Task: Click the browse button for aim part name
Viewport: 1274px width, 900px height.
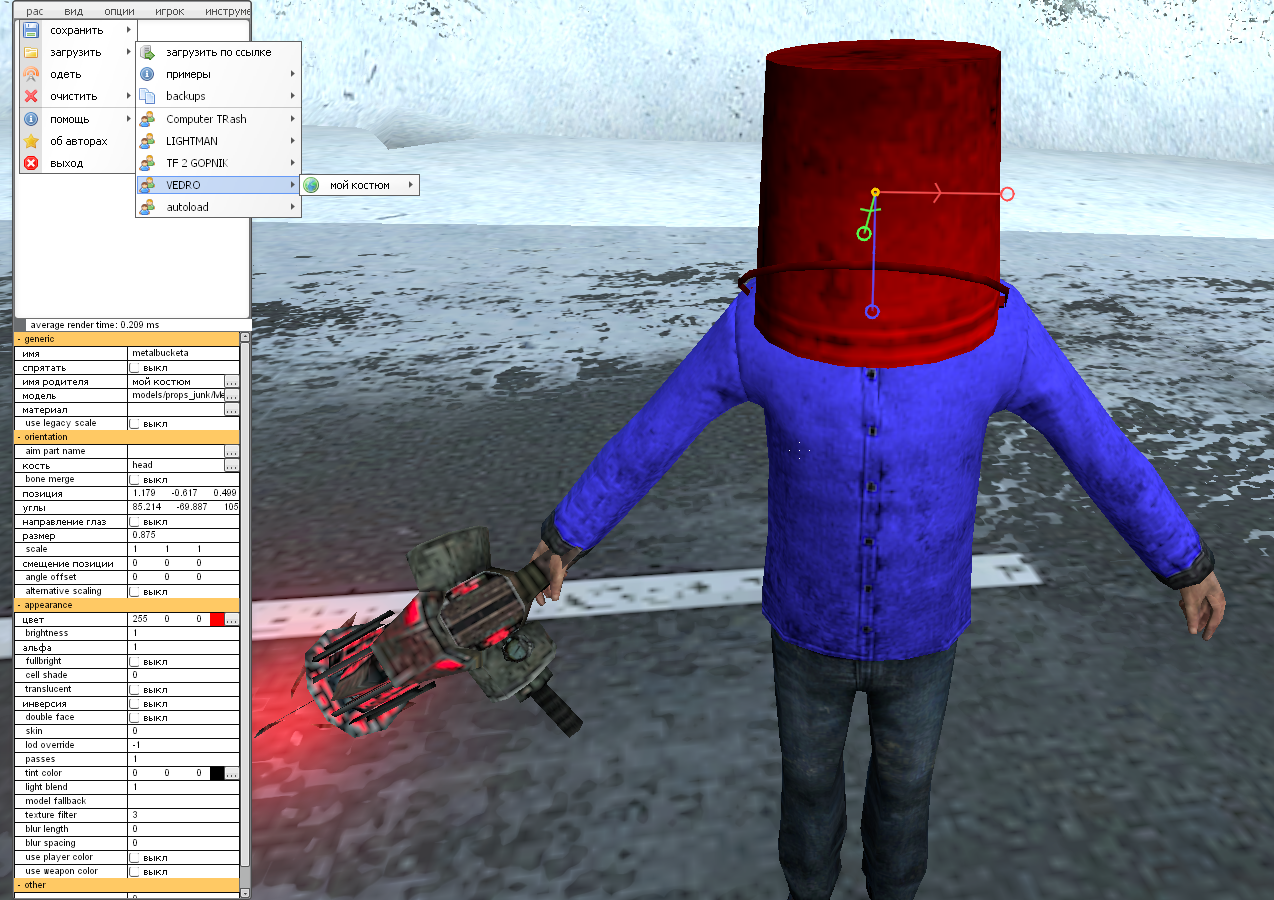Action: [232, 452]
